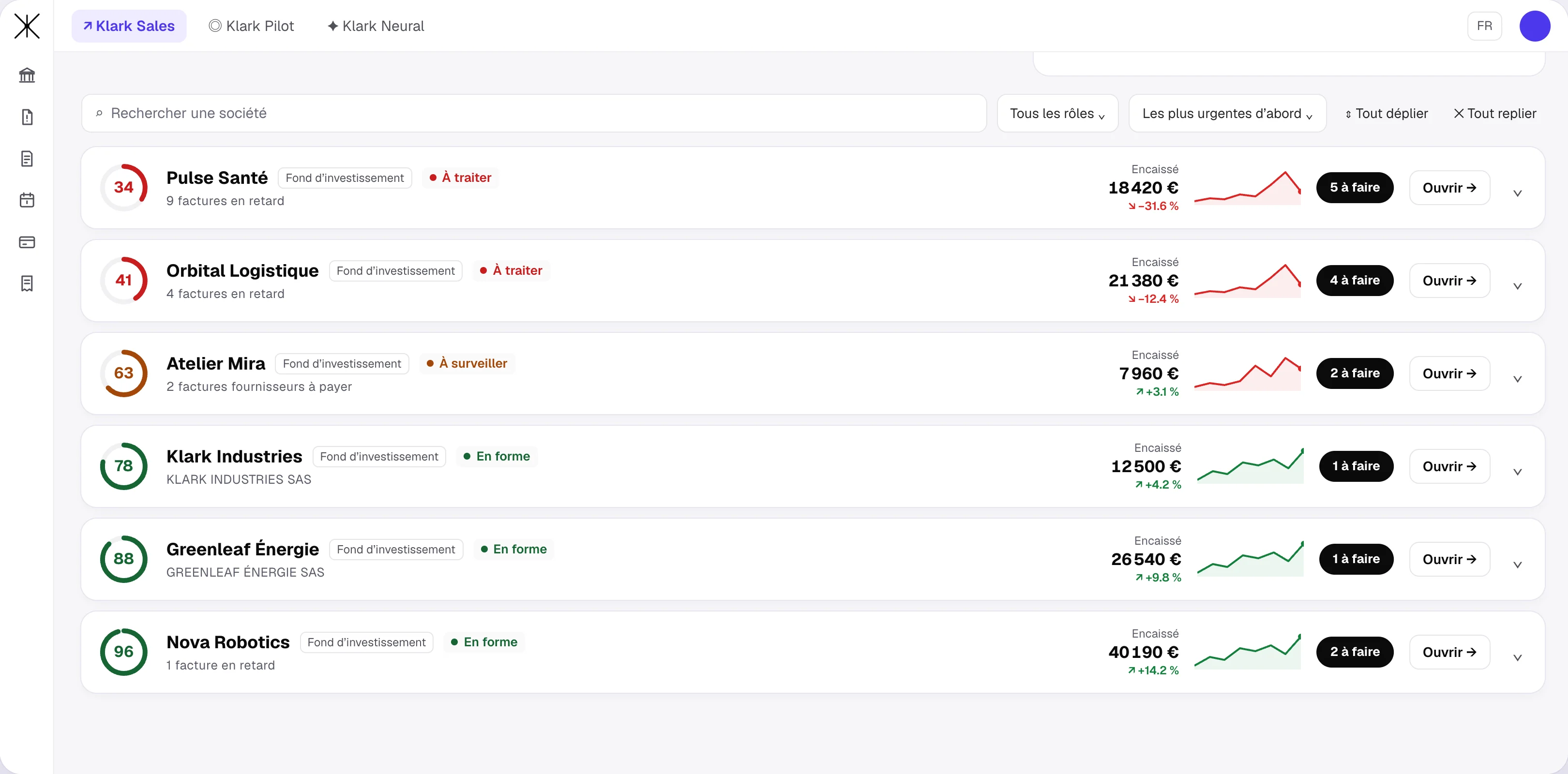Click the Pulse Santé revenue sparkline chart
Image resolution: width=1568 pixels, height=774 pixels.
pyautogui.click(x=1247, y=188)
